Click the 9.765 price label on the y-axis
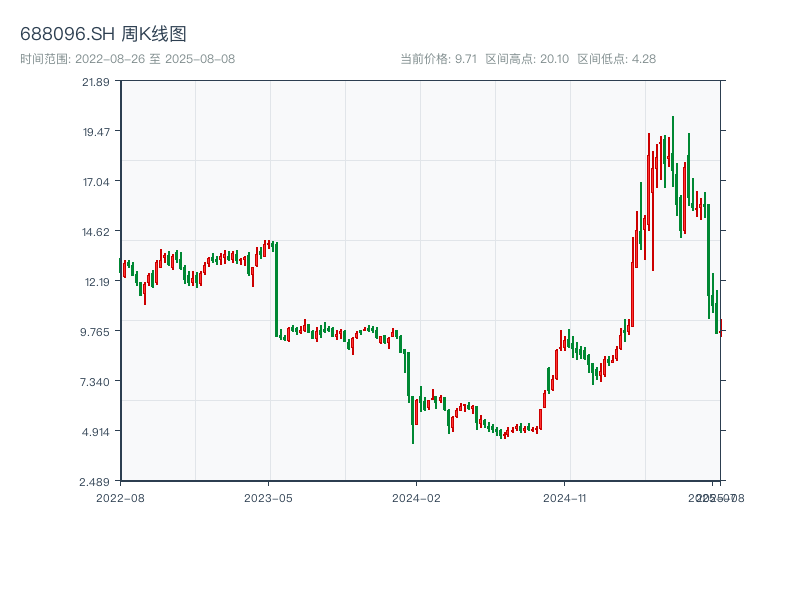 (x=96, y=332)
